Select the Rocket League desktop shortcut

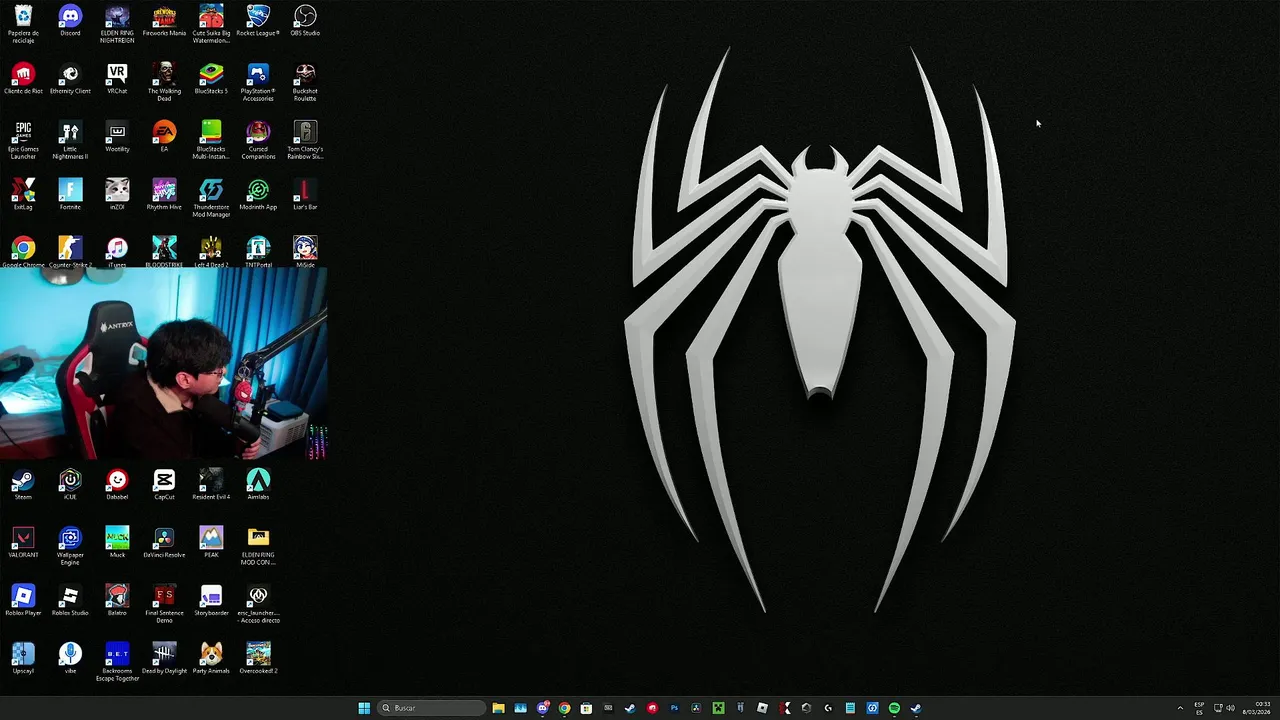point(258,21)
